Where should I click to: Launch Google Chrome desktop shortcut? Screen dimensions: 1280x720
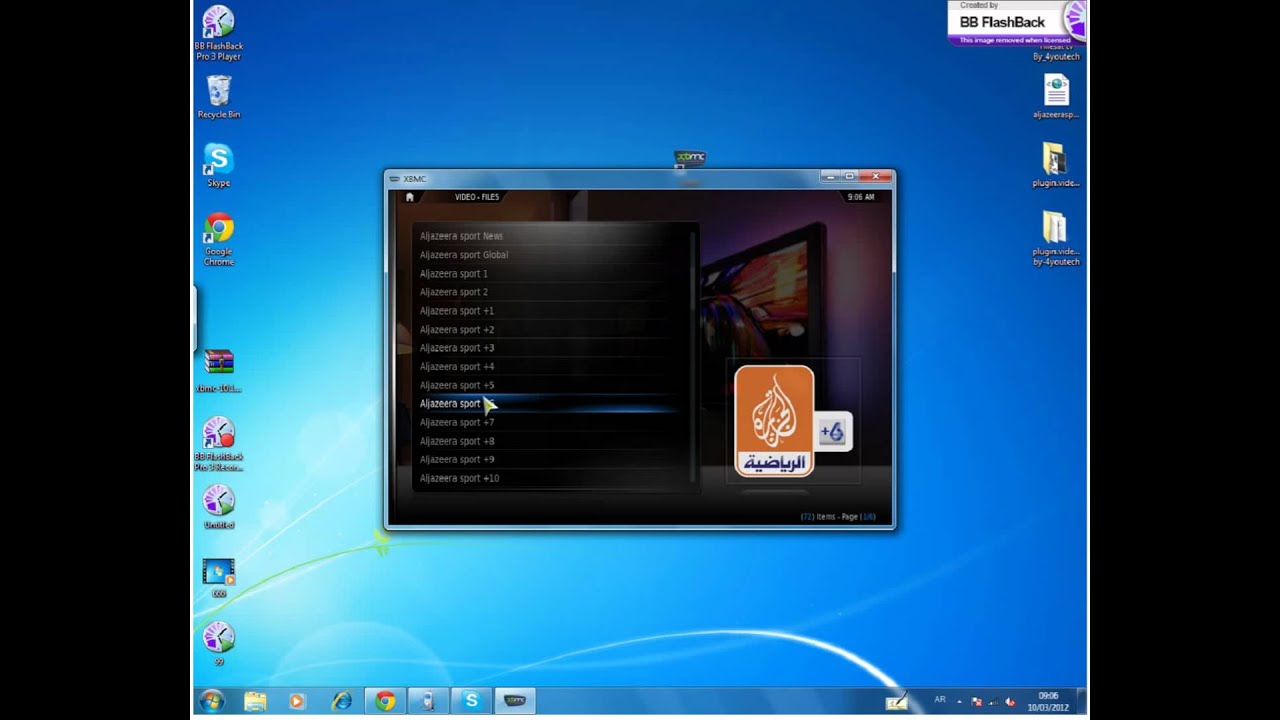tap(218, 239)
